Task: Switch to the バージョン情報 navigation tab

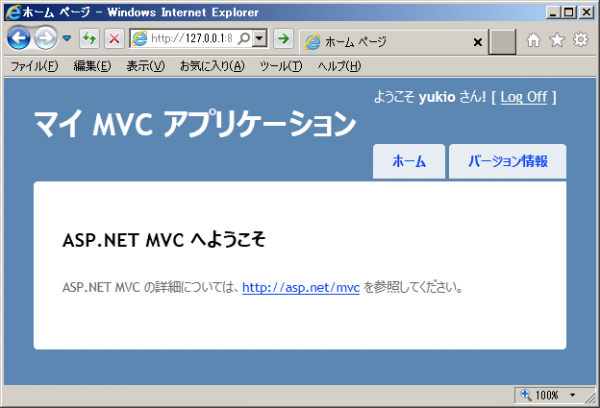Action: coord(507,161)
